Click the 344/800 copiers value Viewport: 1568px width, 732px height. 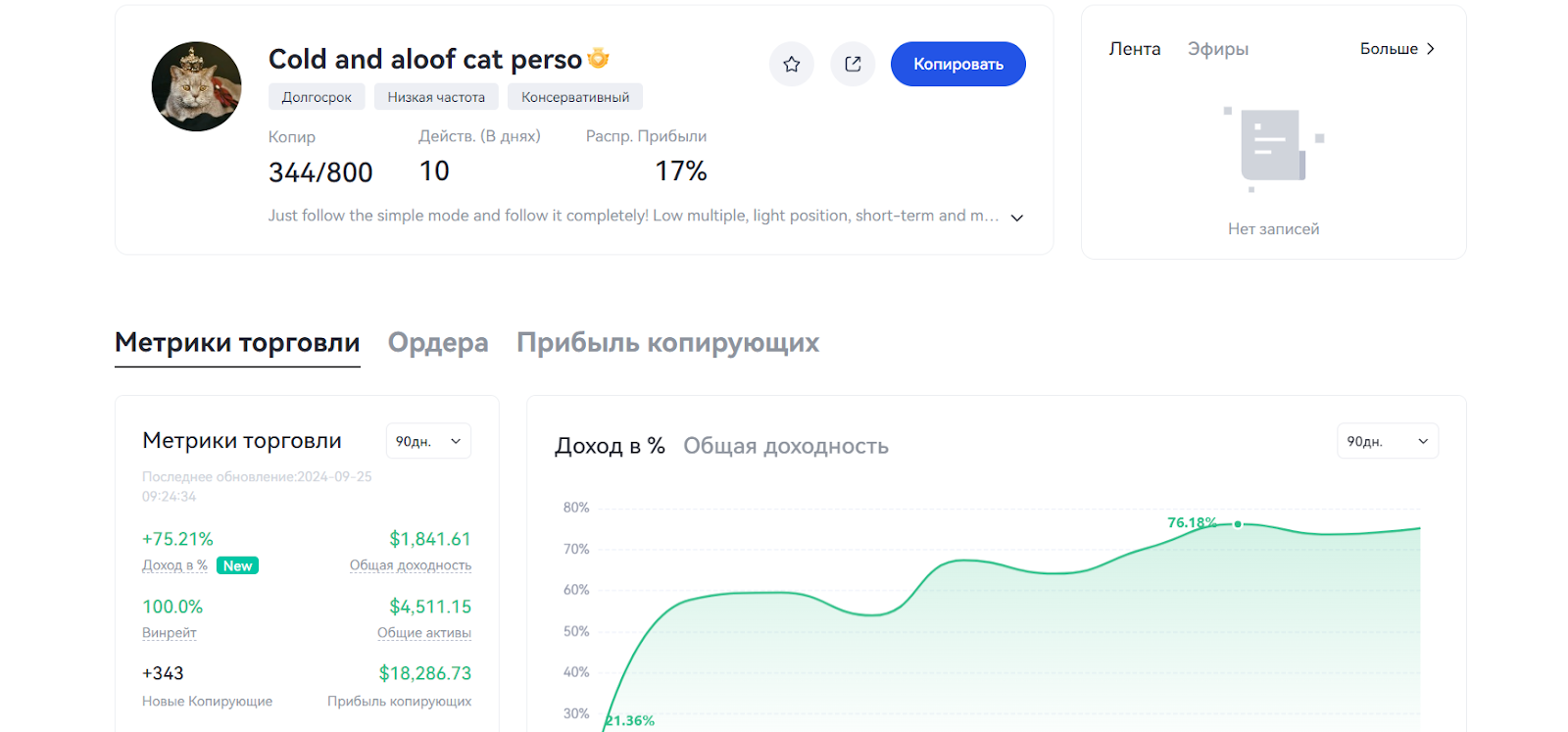click(x=320, y=172)
